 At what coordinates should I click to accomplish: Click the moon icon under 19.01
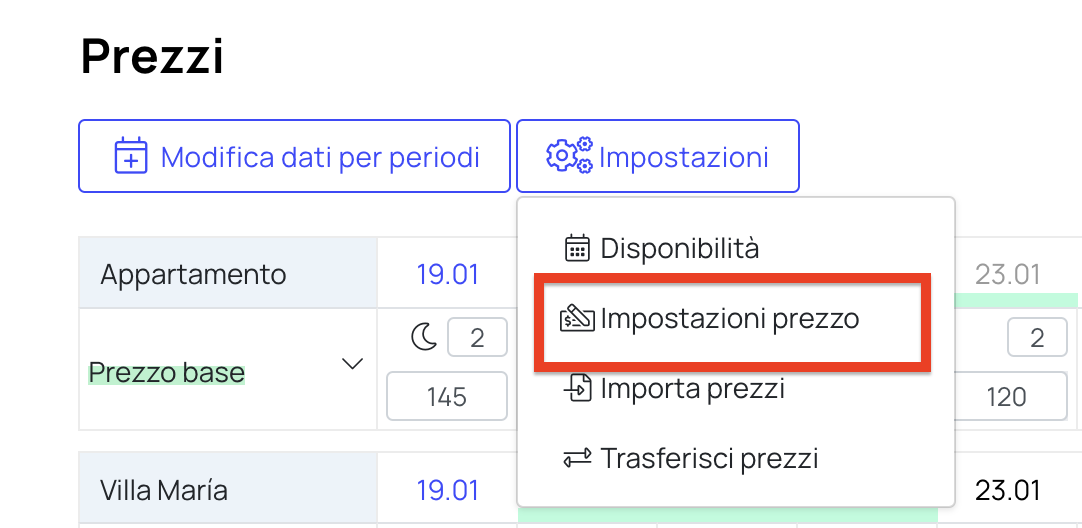point(425,338)
